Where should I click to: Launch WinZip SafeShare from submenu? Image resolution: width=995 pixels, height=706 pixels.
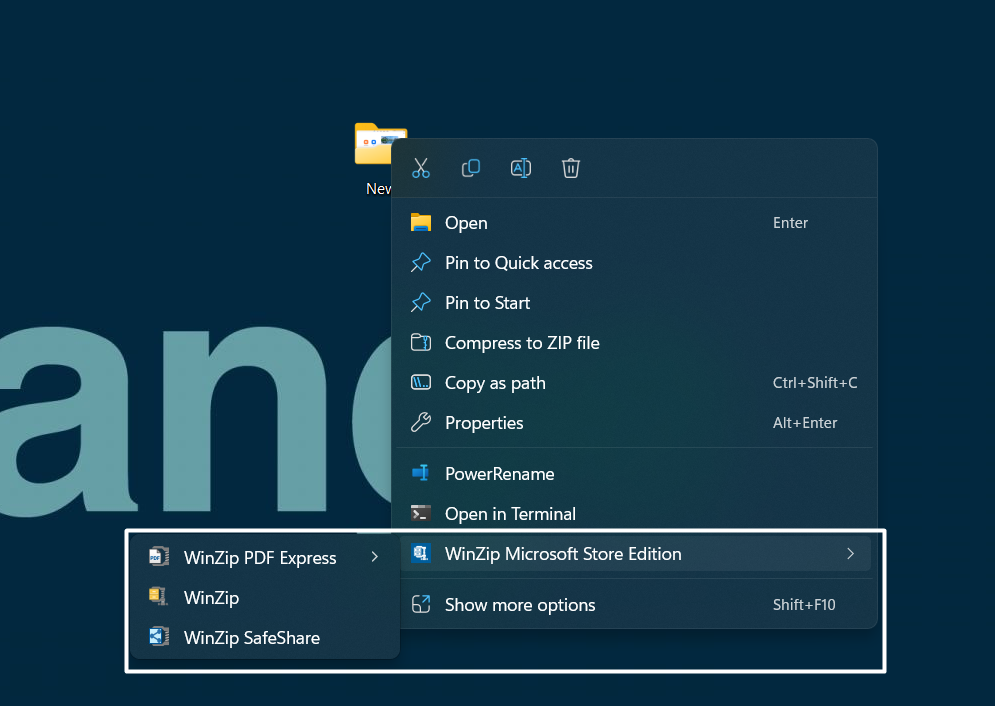[252, 637]
